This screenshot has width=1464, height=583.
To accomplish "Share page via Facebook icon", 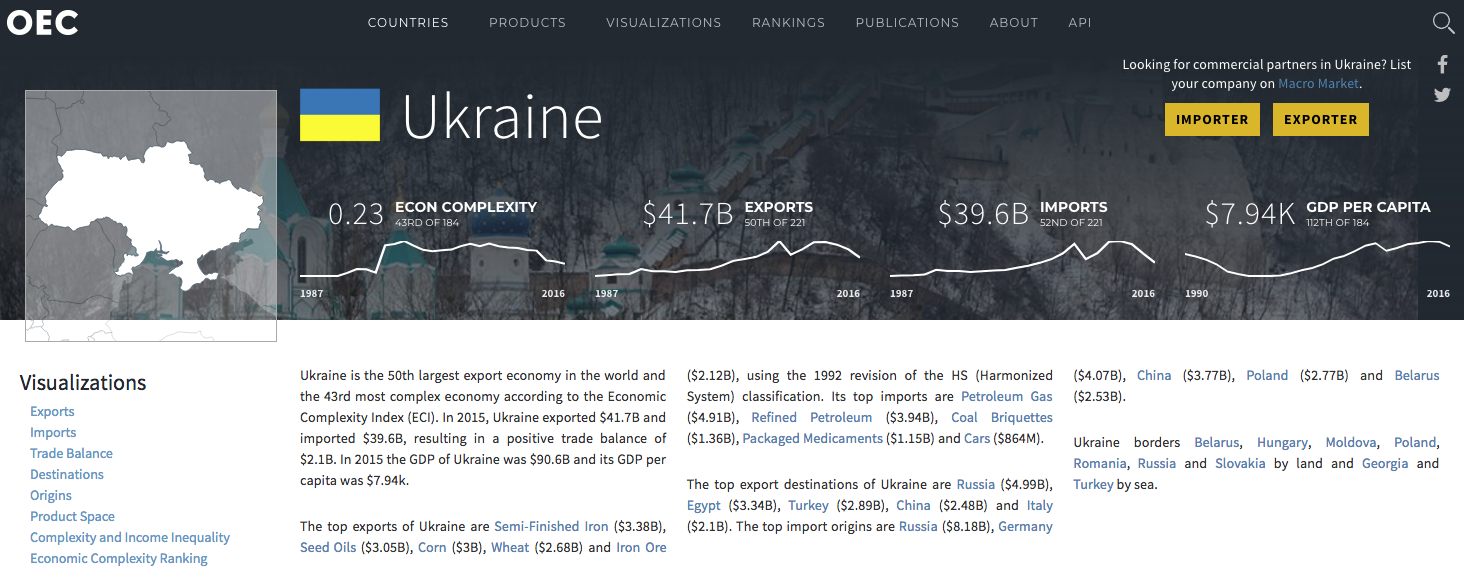I will 1443,65.
